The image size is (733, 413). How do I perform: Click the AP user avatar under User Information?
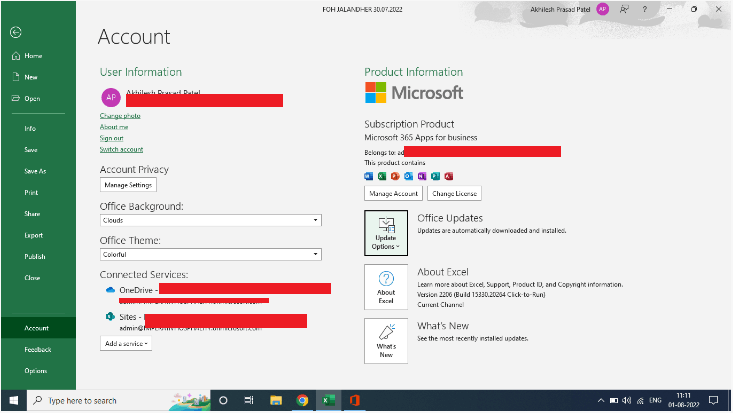[111, 97]
